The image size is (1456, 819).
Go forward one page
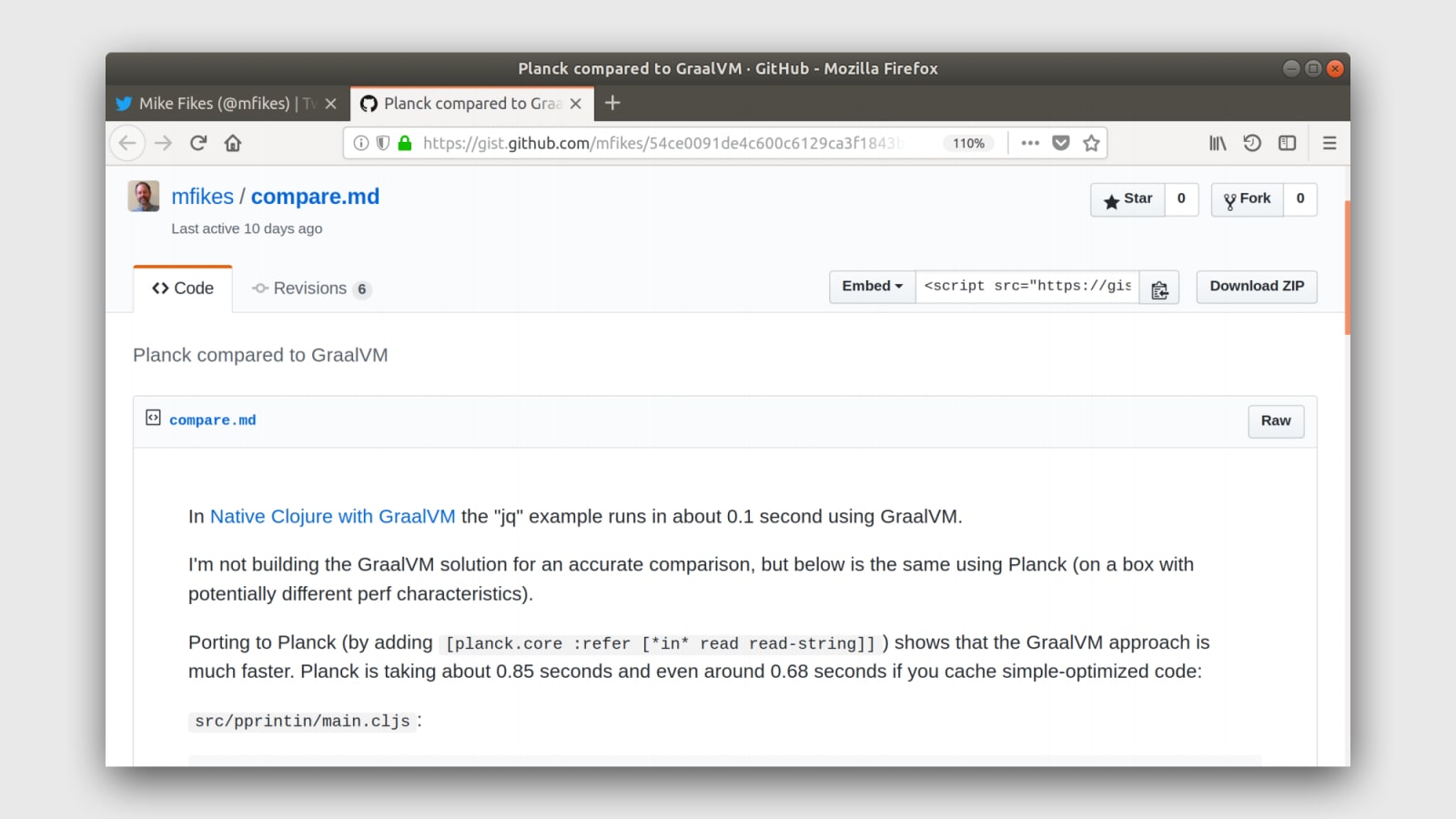point(163,143)
